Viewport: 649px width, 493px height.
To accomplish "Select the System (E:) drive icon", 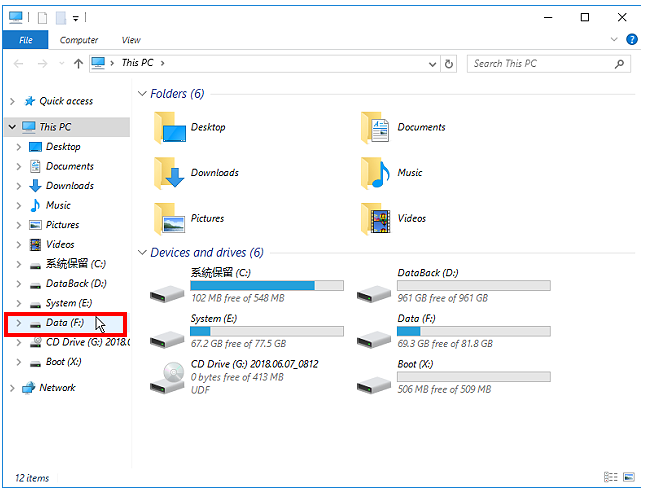I will coord(167,339).
